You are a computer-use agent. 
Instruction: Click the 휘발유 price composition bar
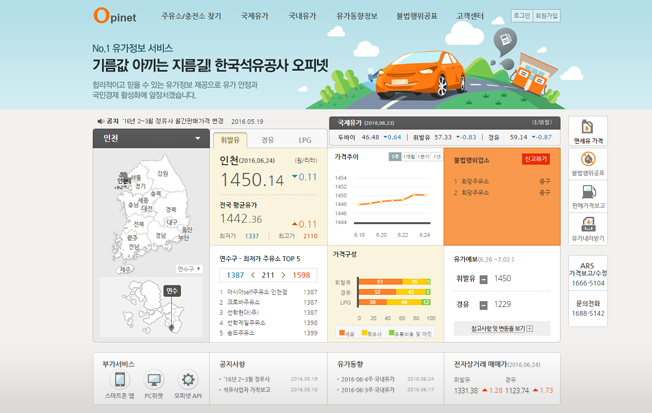tap(394, 282)
